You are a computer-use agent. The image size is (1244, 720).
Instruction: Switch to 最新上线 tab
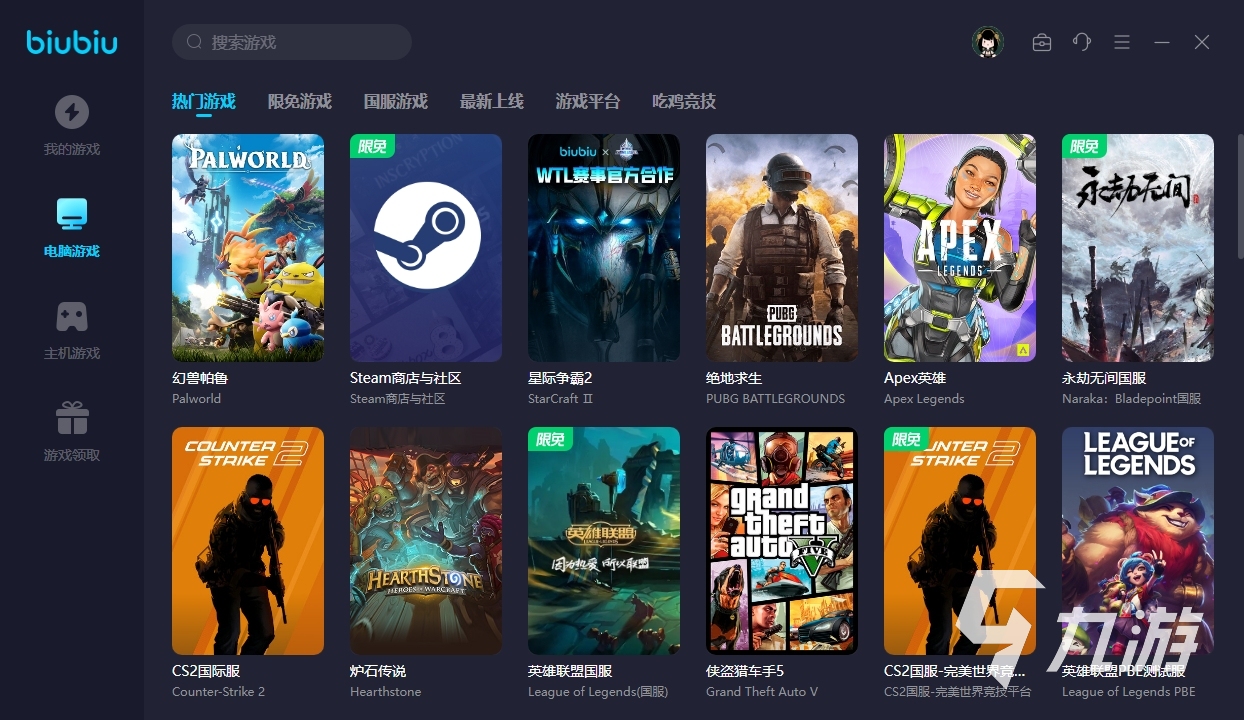click(x=492, y=101)
